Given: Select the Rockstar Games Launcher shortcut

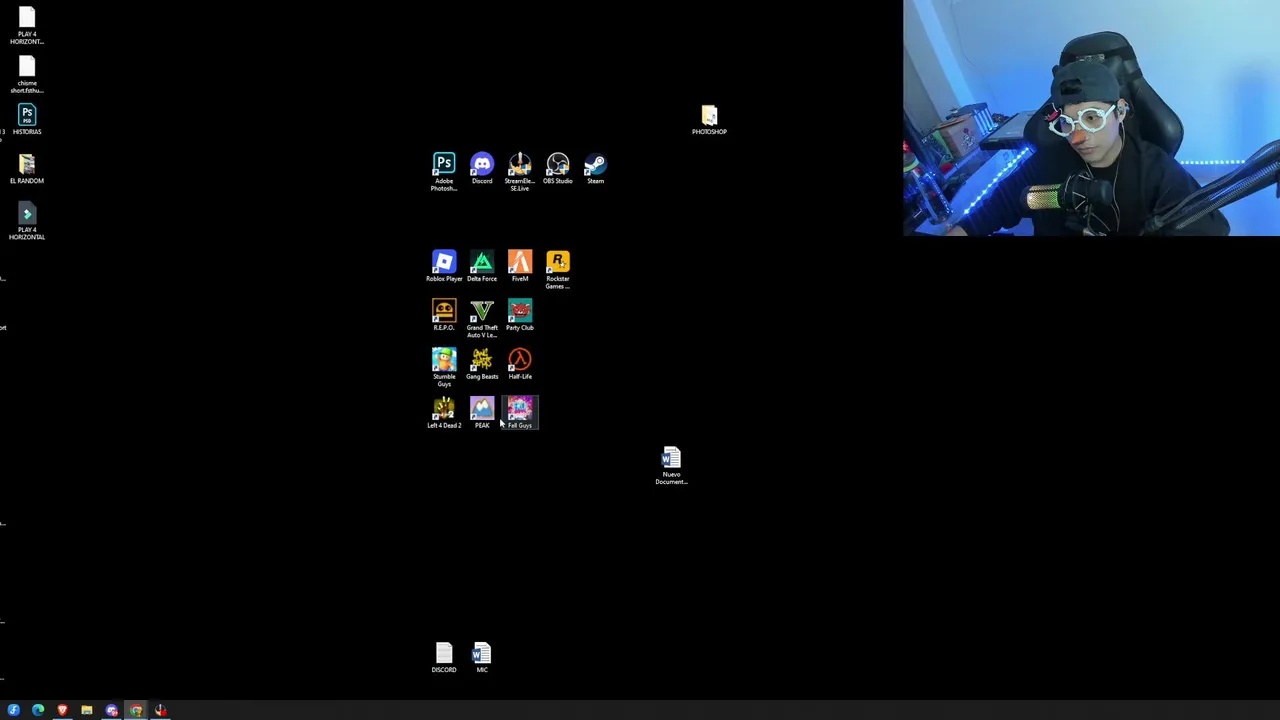Looking at the screenshot, I should [558, 269].
